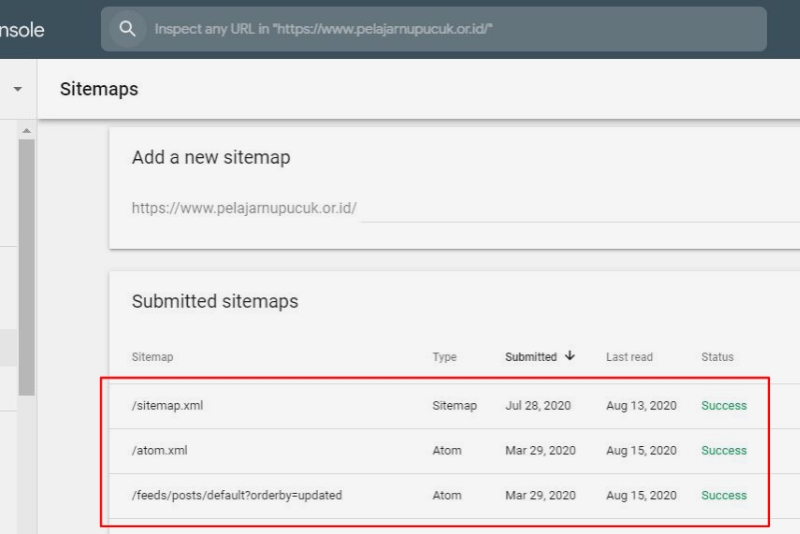
Task: Click the Submitted sort descending arrow
Action: [570, 356]
